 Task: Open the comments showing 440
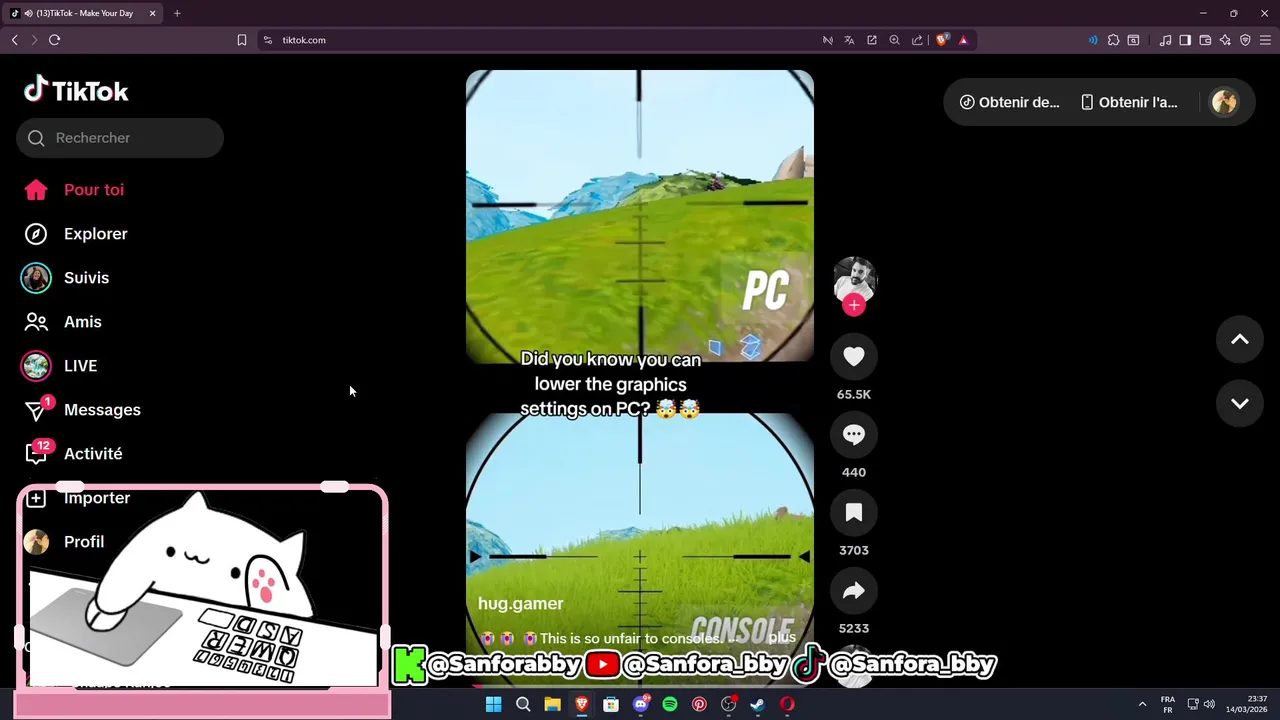click(x=853, y=434)
